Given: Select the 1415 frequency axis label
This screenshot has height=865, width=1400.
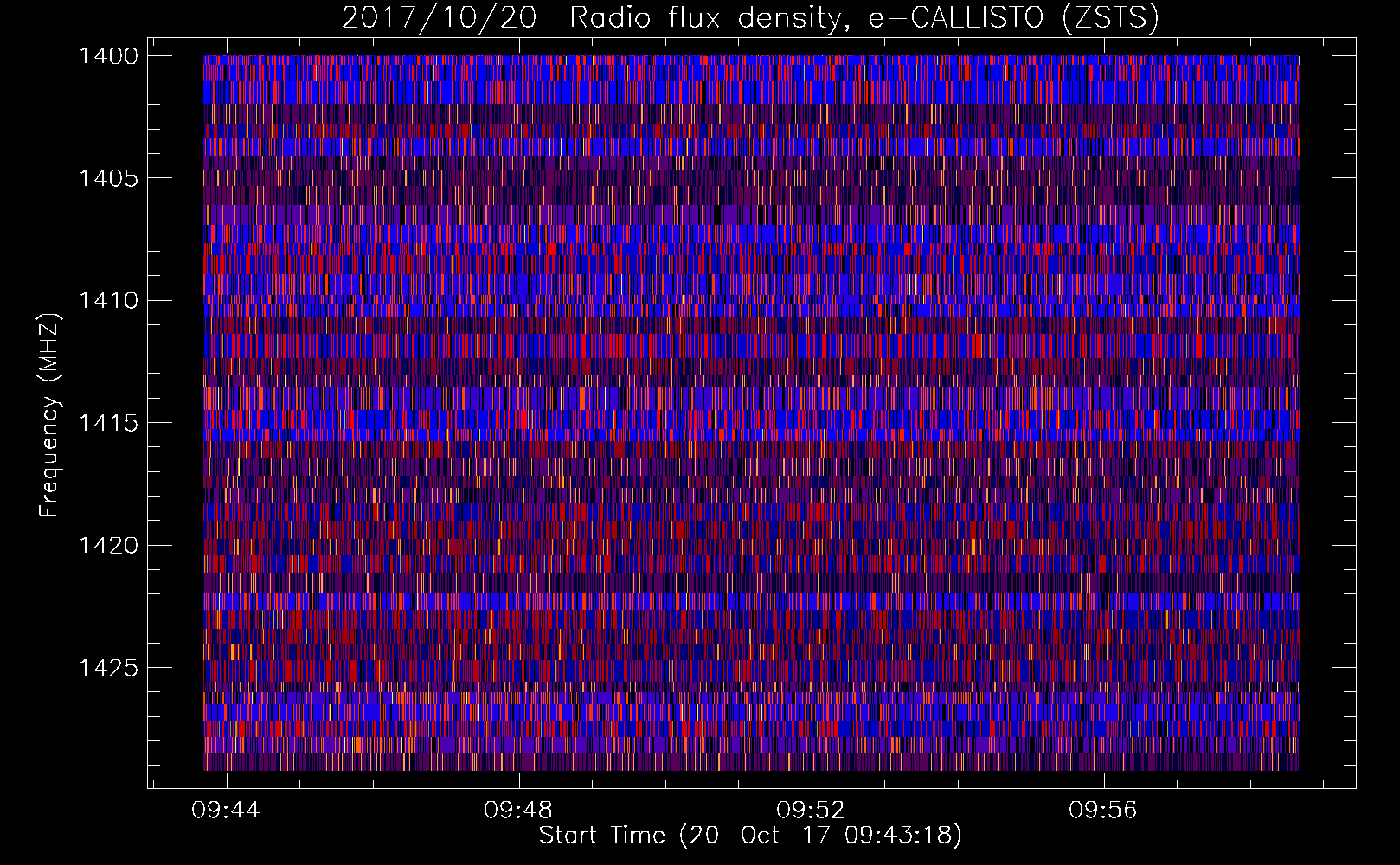Looking at the screenshot, I should (108, 423).
